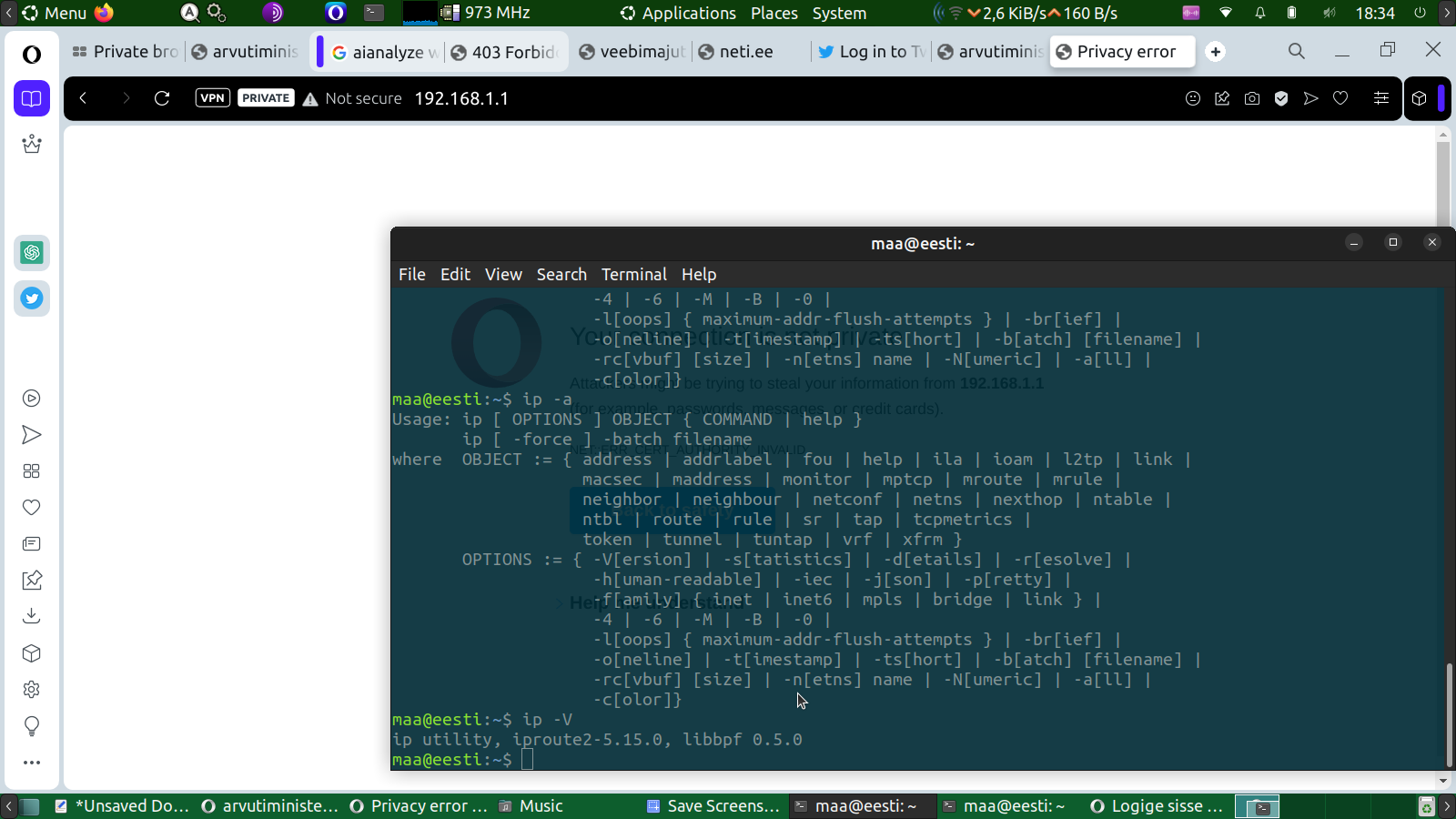Open ChatGPT in the Opera sidebar
The width and height of the screenshot is (1456, 819).
(32, 253)
